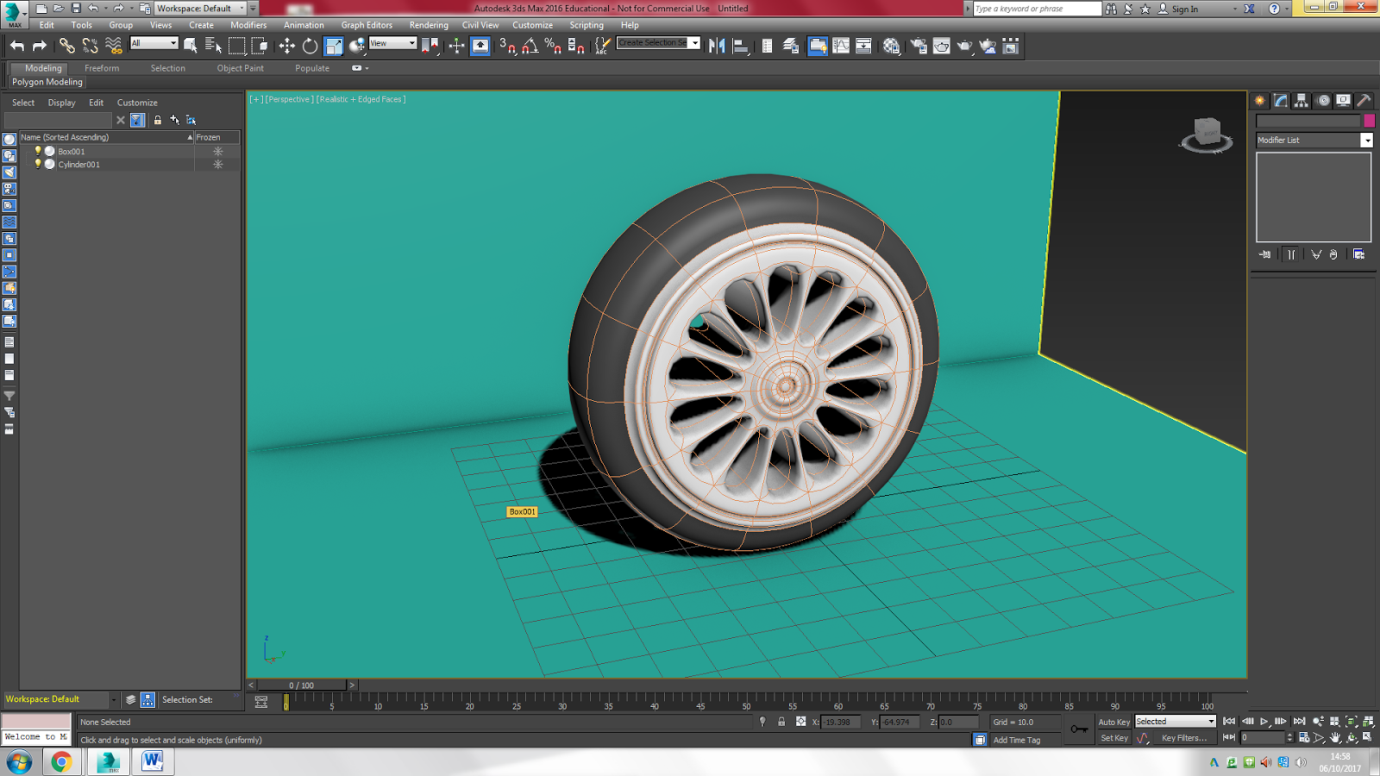This screenshot has height=776, width=1380.
Task: Open the Modifiers menu
Action: pyautogui.click(x=248, y=25)
